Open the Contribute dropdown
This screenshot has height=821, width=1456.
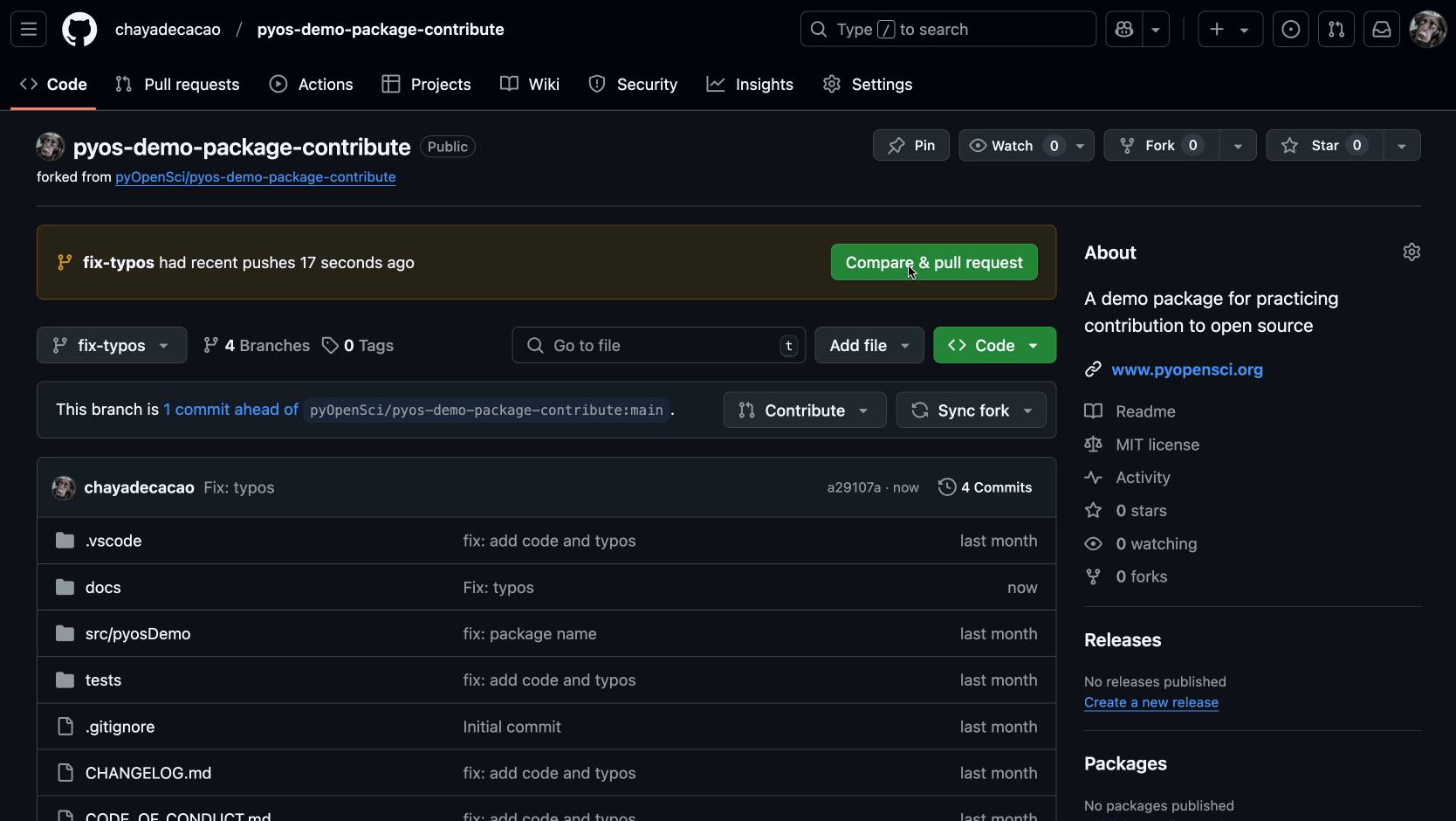(x=805, y=410)
